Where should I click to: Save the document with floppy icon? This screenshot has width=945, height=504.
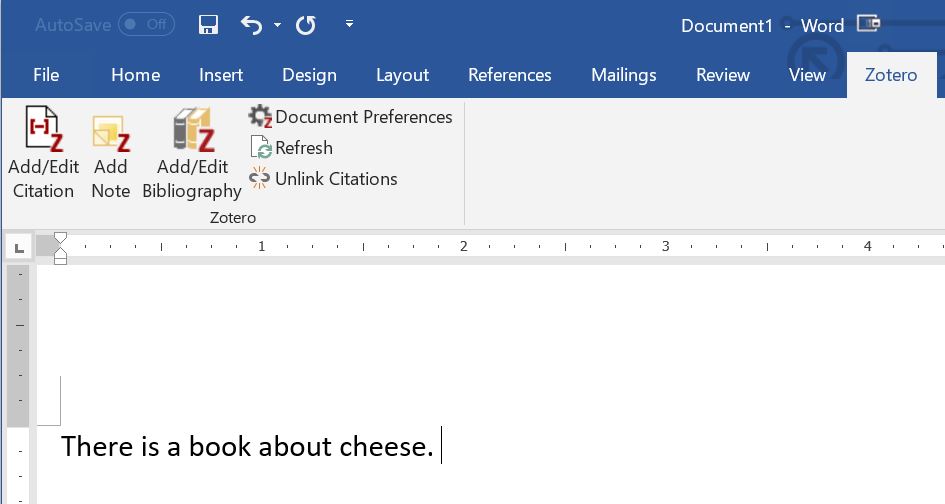tap(208, 25)
